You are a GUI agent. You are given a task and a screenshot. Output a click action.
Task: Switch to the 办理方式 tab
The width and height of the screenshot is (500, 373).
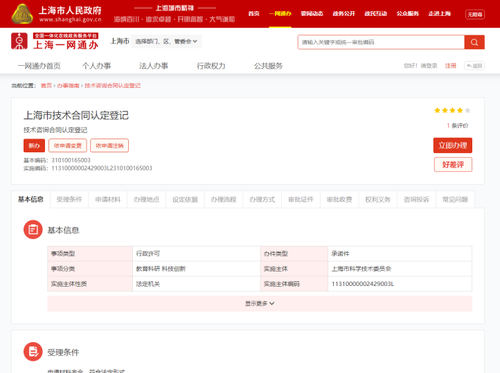click(262, 199)
